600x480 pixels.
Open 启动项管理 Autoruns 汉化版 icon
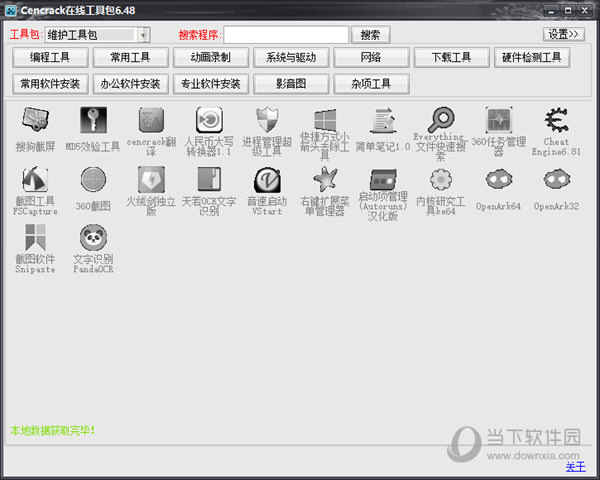coord(383,179)
